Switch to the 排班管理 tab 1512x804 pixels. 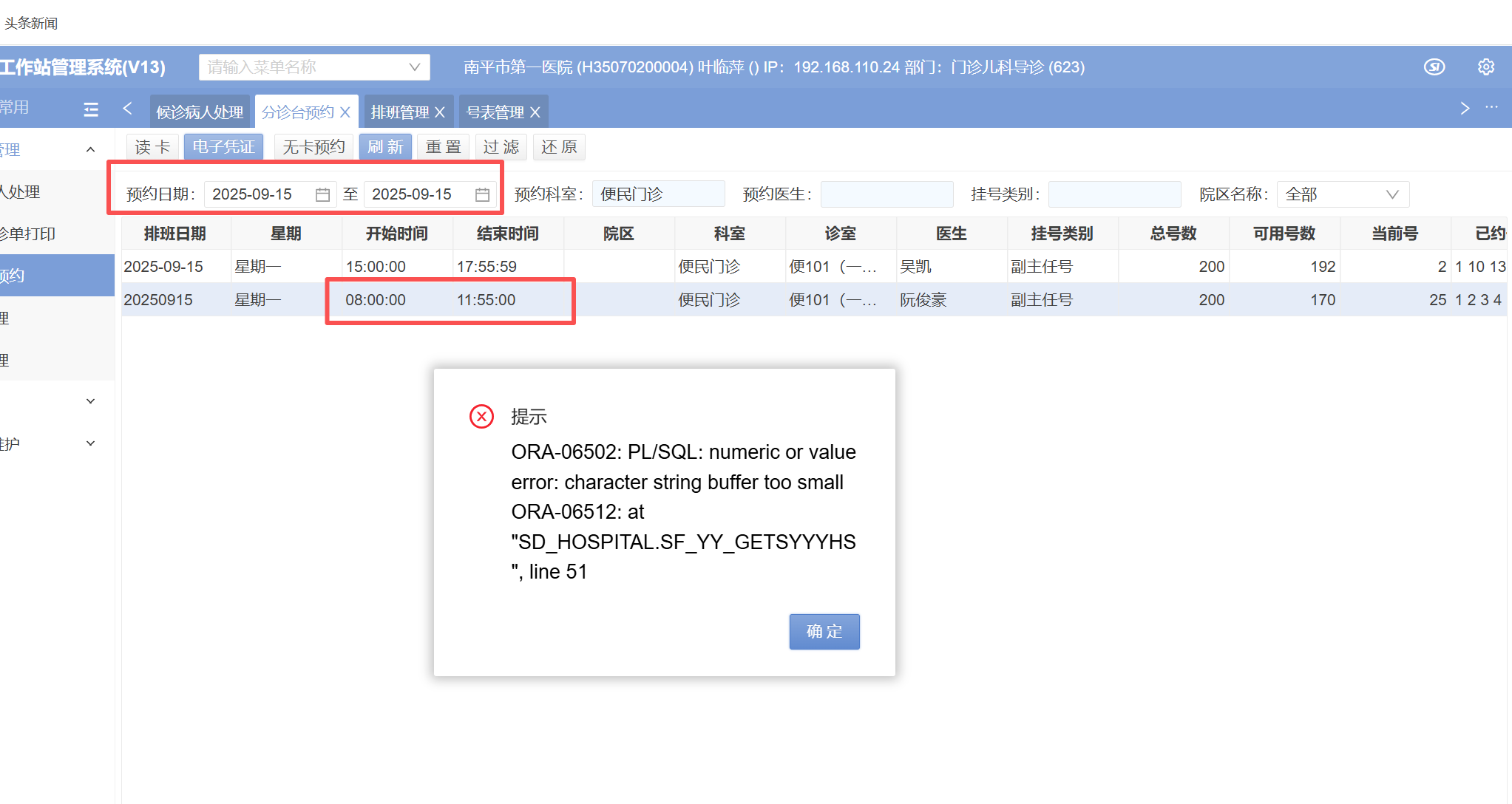coord(399,112)
